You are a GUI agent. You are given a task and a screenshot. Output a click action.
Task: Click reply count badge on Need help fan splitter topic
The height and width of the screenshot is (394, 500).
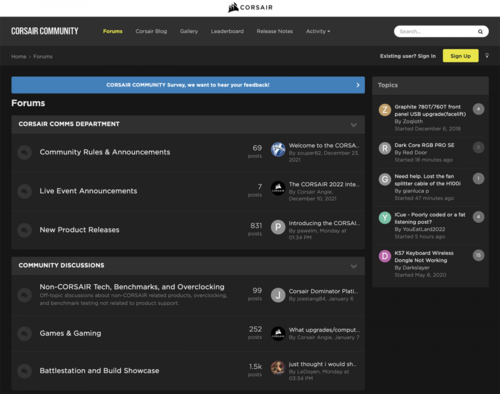[x=478, y=179]
